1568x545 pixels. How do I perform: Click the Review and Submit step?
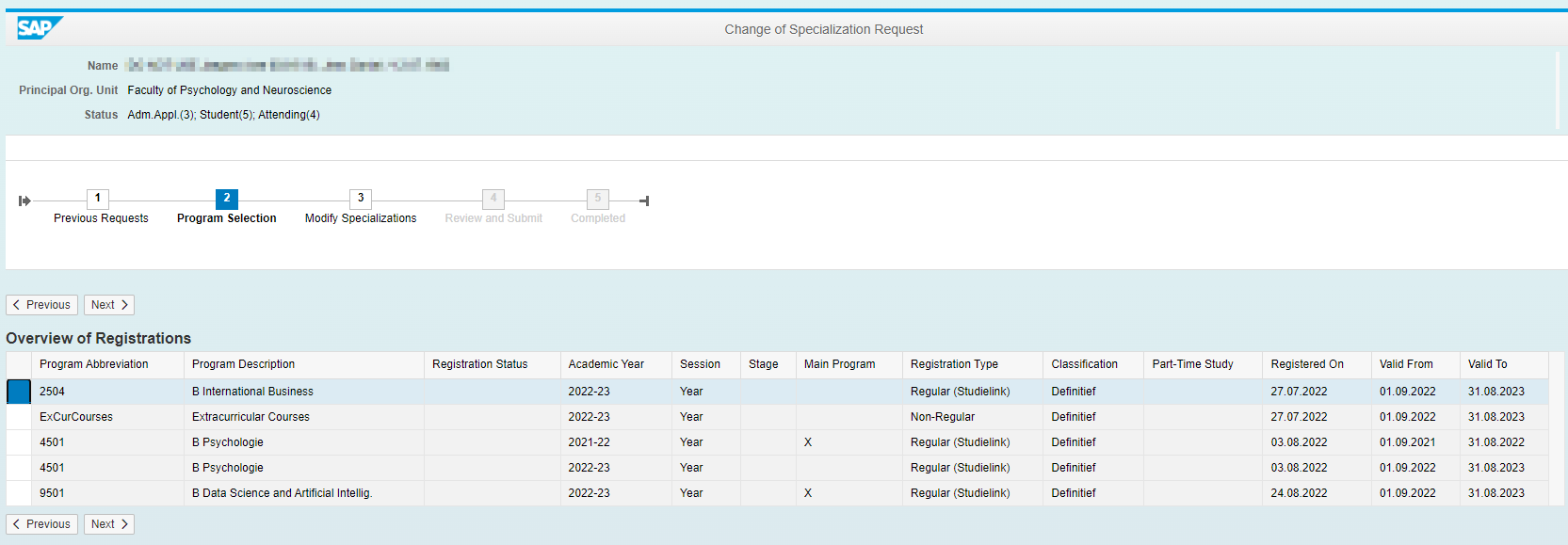pyautogui.click(x=493, y=199)
